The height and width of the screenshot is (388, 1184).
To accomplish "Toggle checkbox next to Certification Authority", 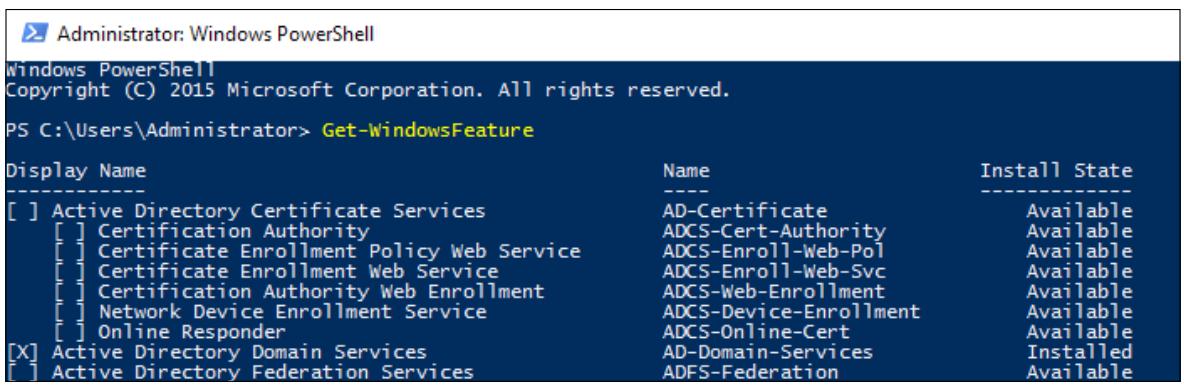I will [x=69, y=231].
